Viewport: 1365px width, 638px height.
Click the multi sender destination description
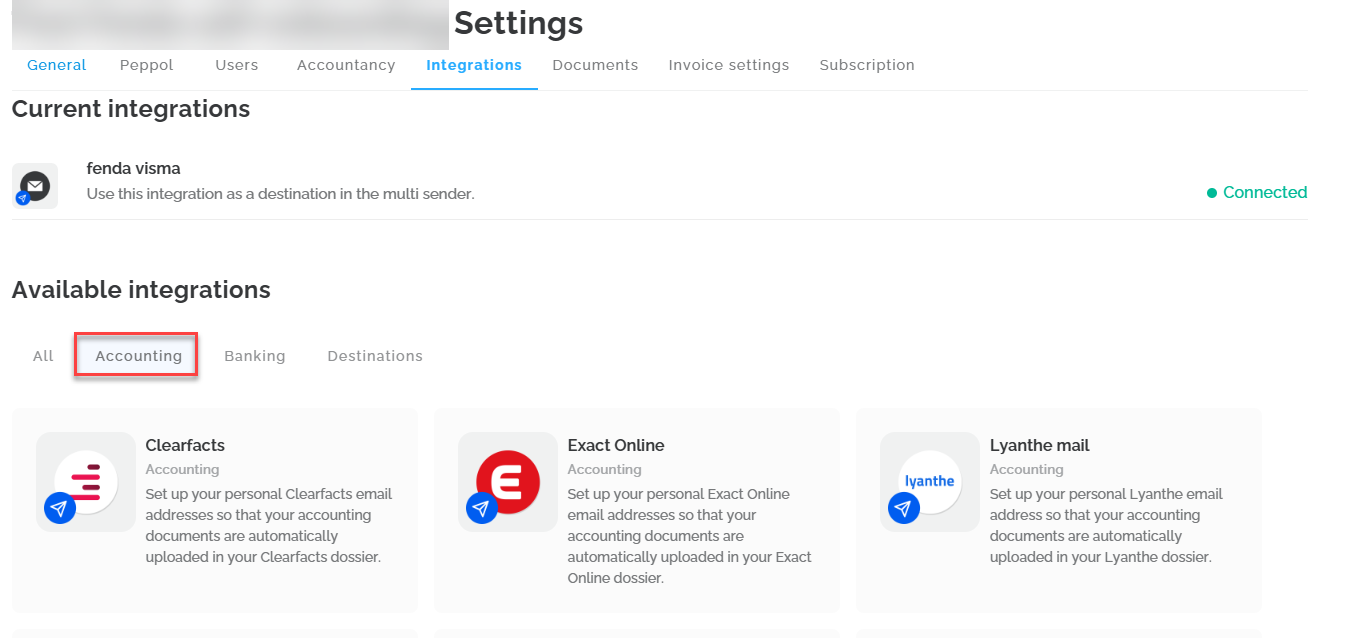[x=281, y=194]
